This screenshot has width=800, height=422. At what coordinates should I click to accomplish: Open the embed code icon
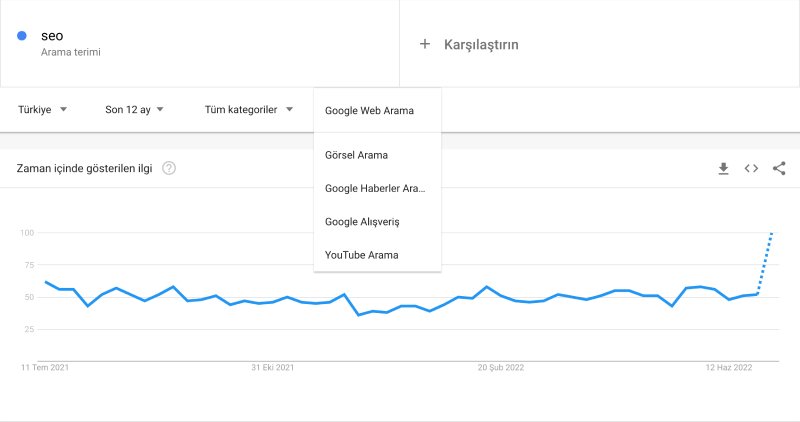pos(751,168)
